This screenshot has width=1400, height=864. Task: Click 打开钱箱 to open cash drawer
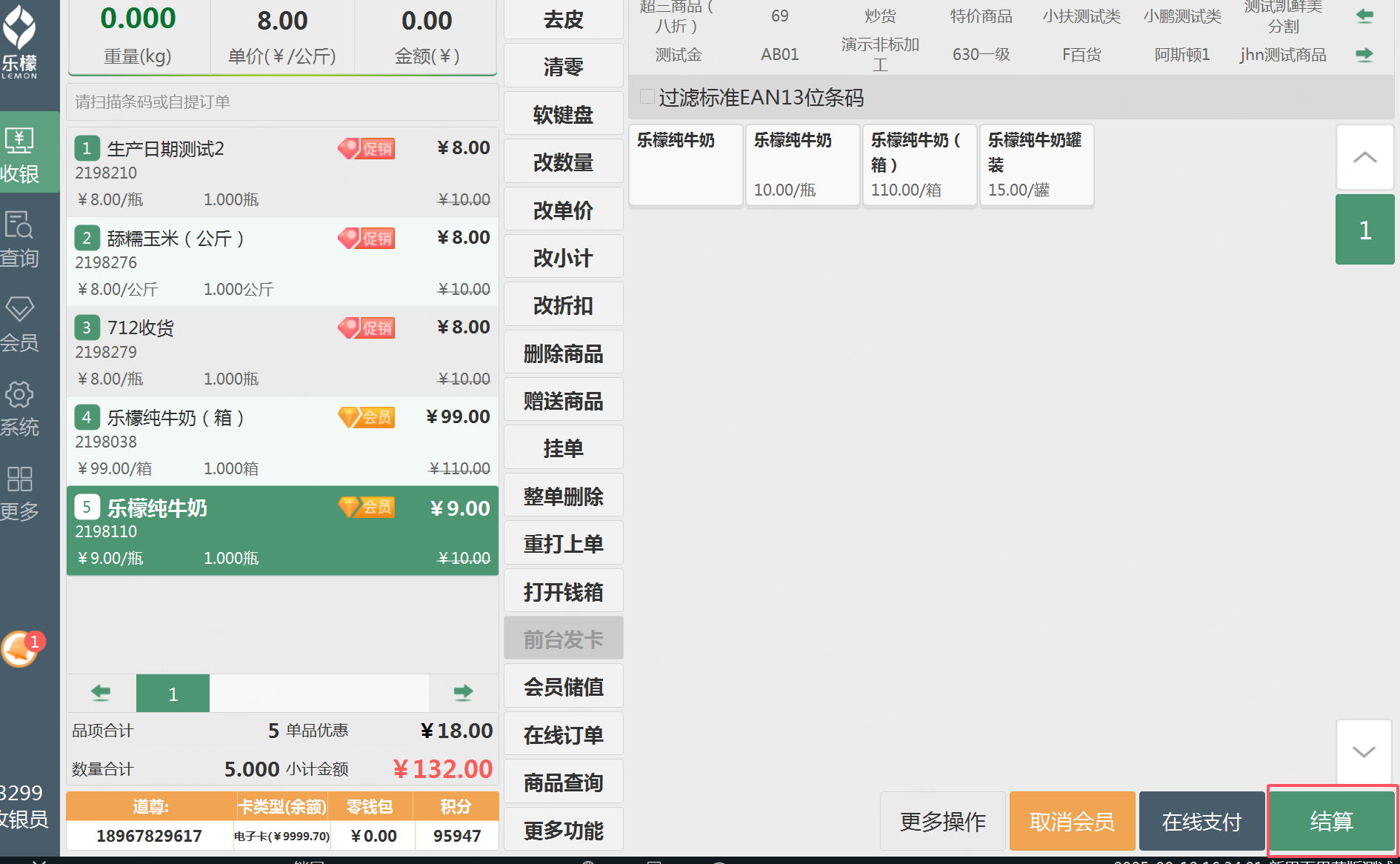pos(564,591)
